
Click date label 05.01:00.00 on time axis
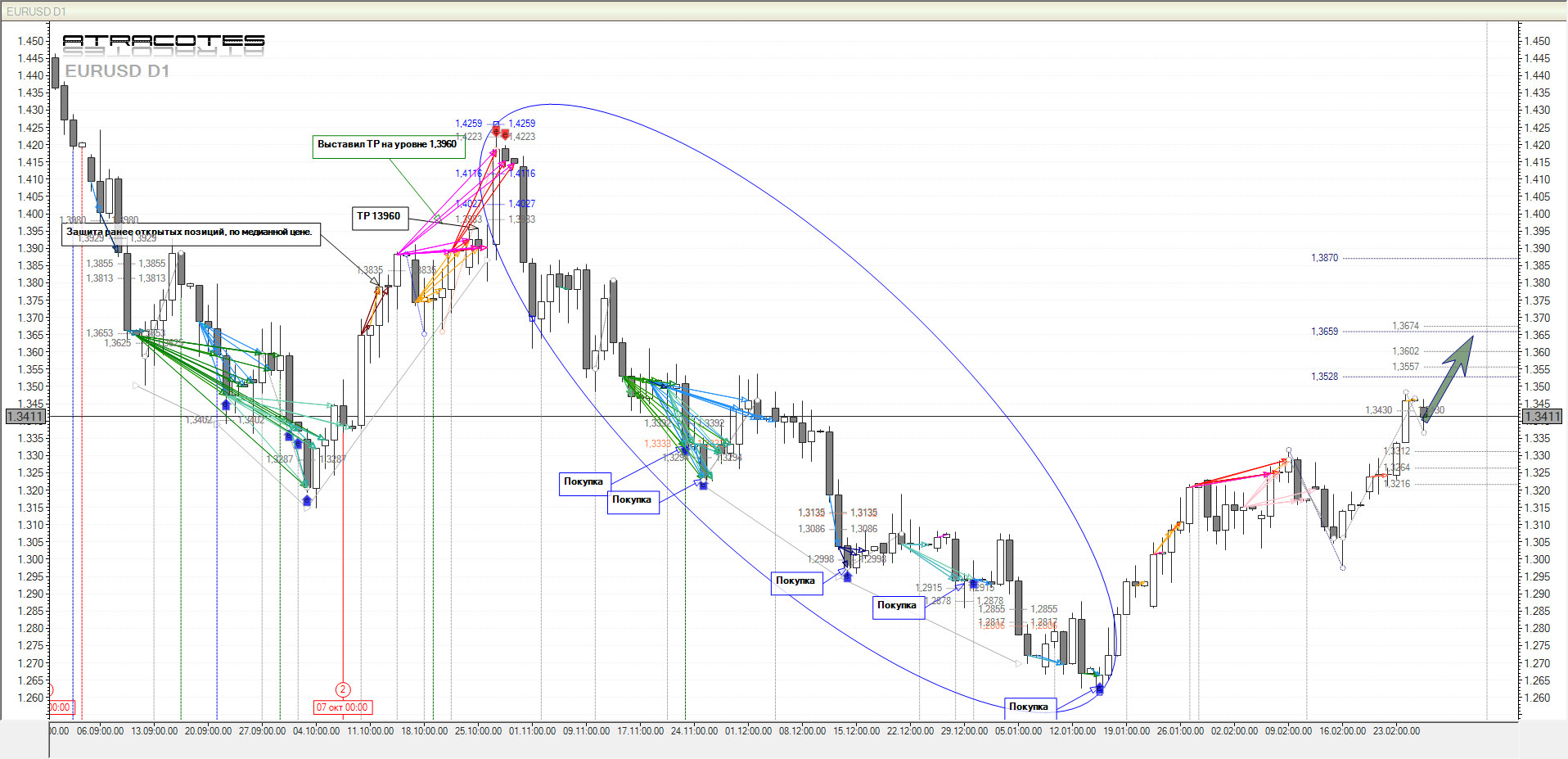[1018, 731]
